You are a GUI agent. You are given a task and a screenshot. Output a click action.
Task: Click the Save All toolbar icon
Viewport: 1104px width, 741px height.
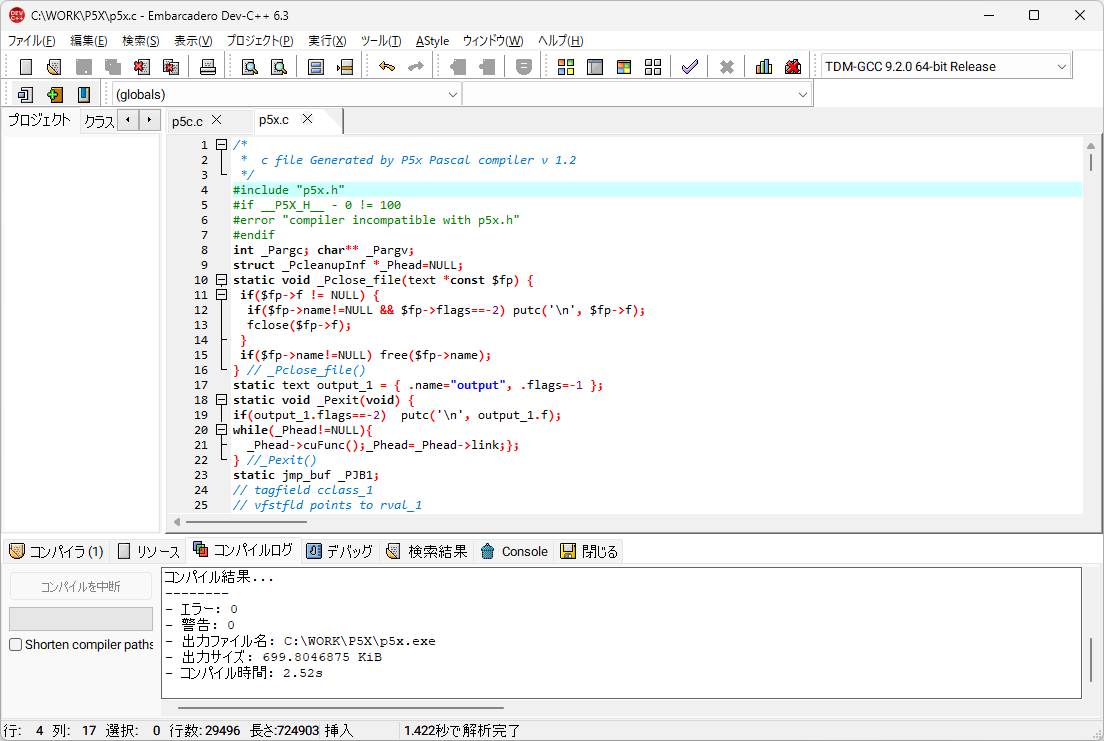click(113, 67)
